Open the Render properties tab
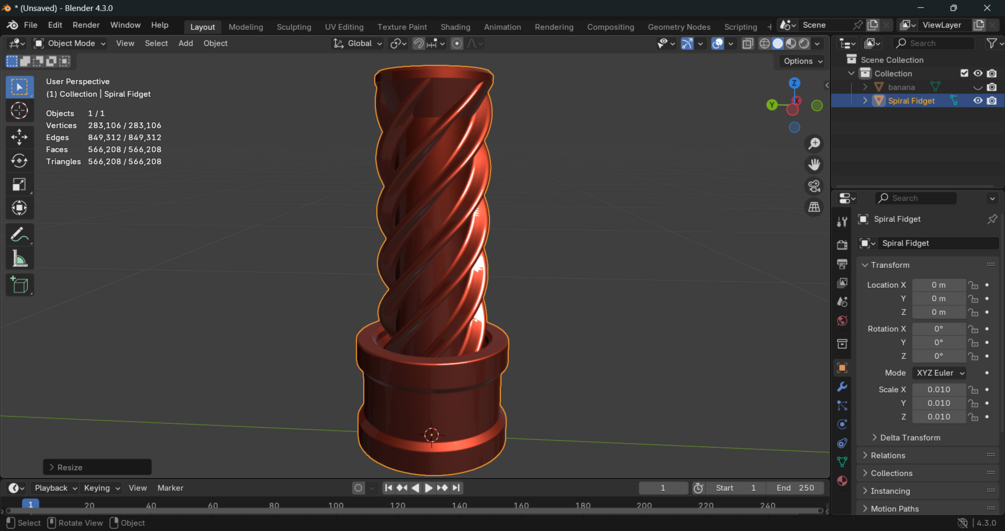The image size is (1005, 531). coord(842,245)
